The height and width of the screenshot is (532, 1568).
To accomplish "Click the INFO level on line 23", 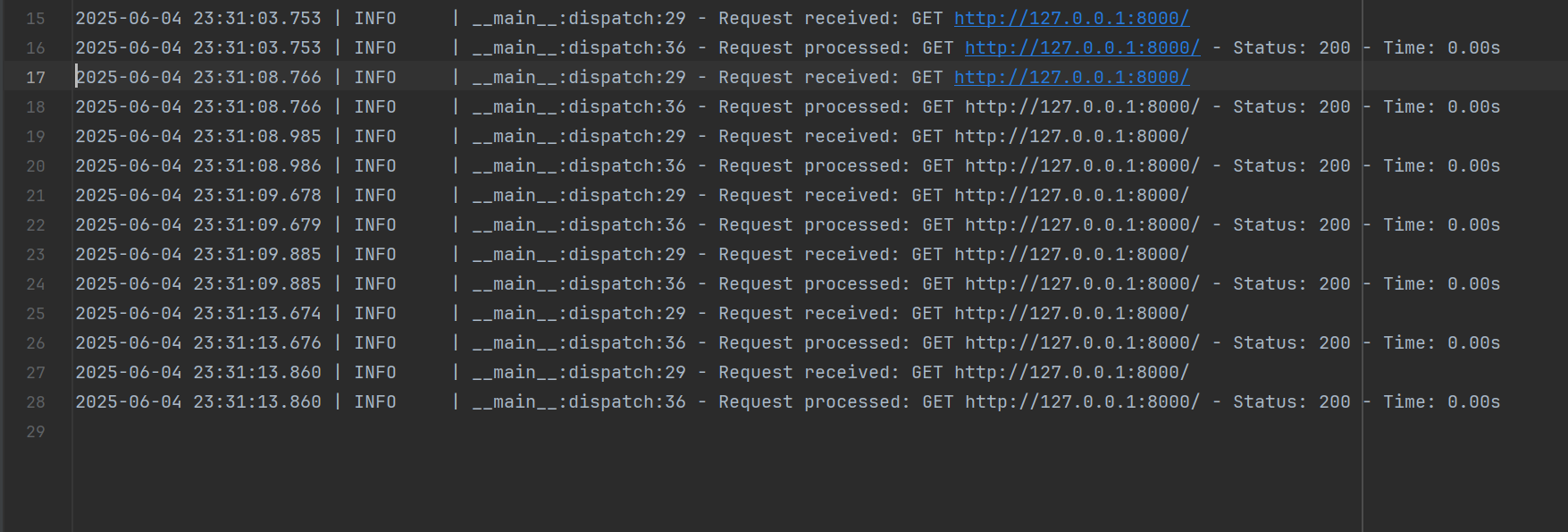I will [x=375, y=255].
